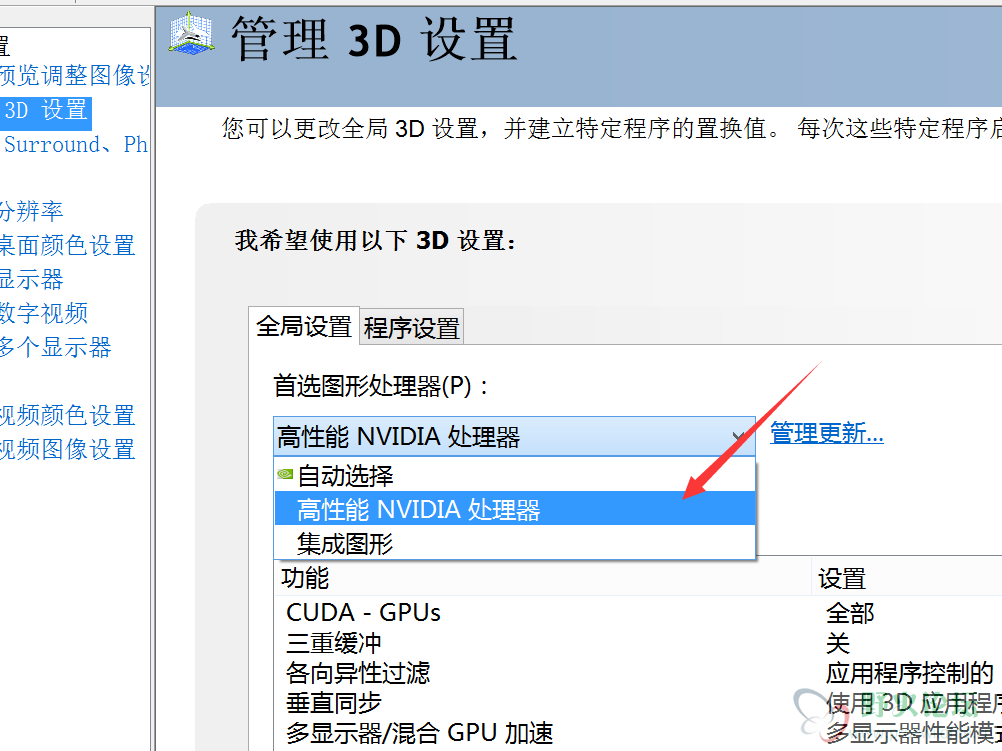Select 高性能 NVIDIA 处理器 in the dropdown list

515,509
